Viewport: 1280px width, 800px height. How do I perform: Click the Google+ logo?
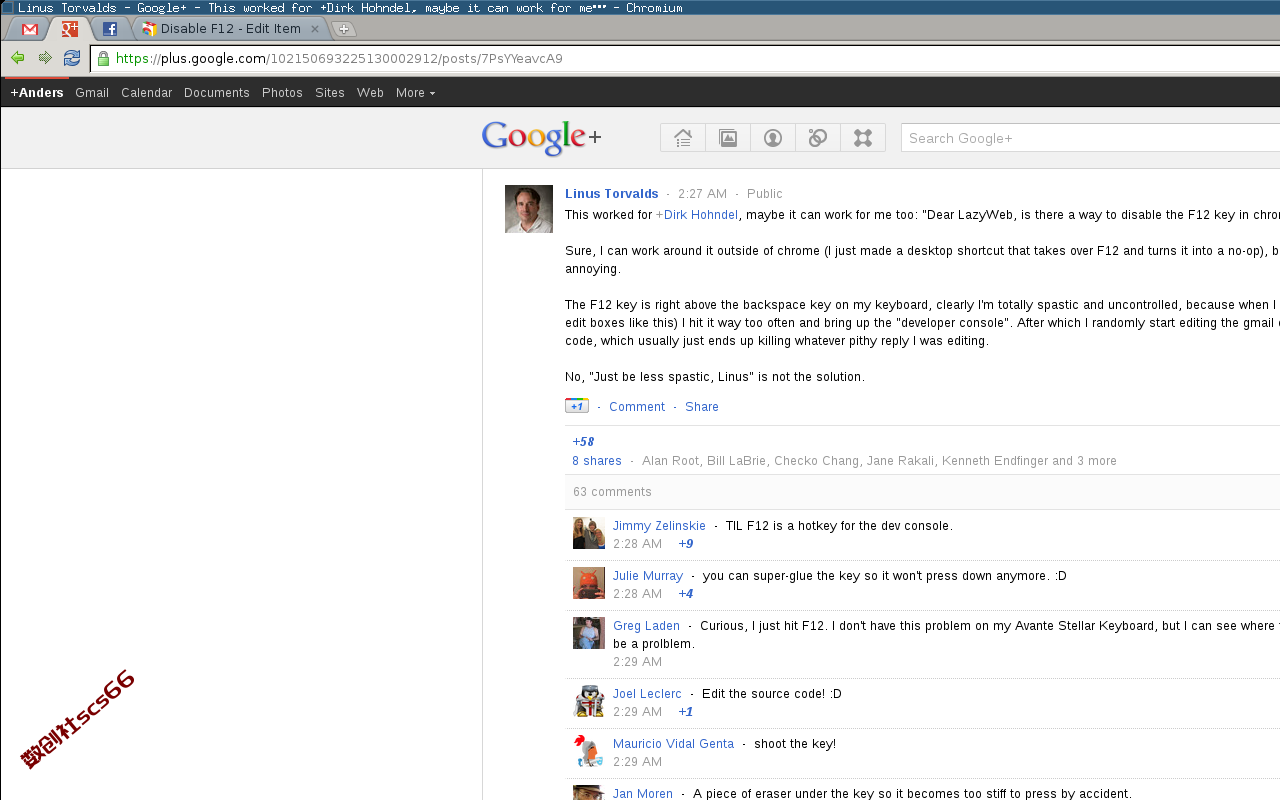(541, 138)
